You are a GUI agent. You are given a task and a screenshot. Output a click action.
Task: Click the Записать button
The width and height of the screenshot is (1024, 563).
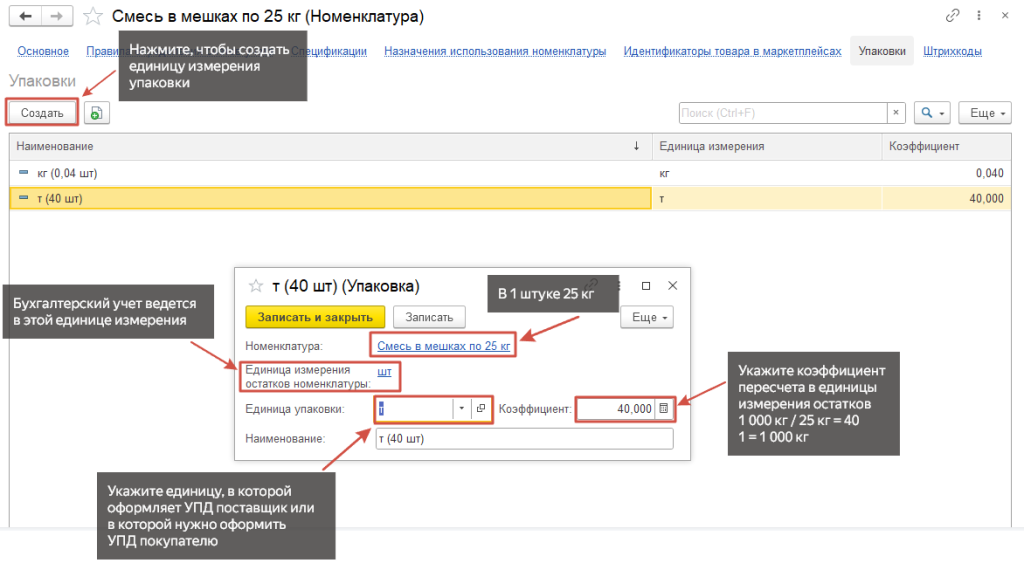click(429, 317)
